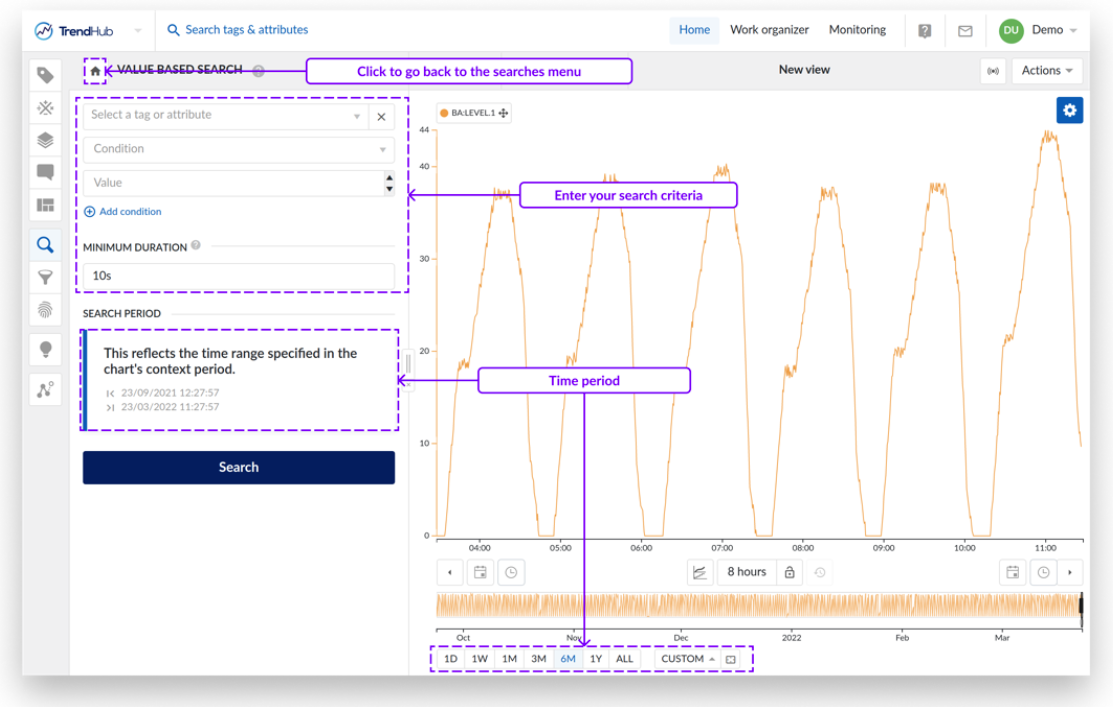Click the context timeline overview bar
The image size is (1113, 707).
[758, 605]
